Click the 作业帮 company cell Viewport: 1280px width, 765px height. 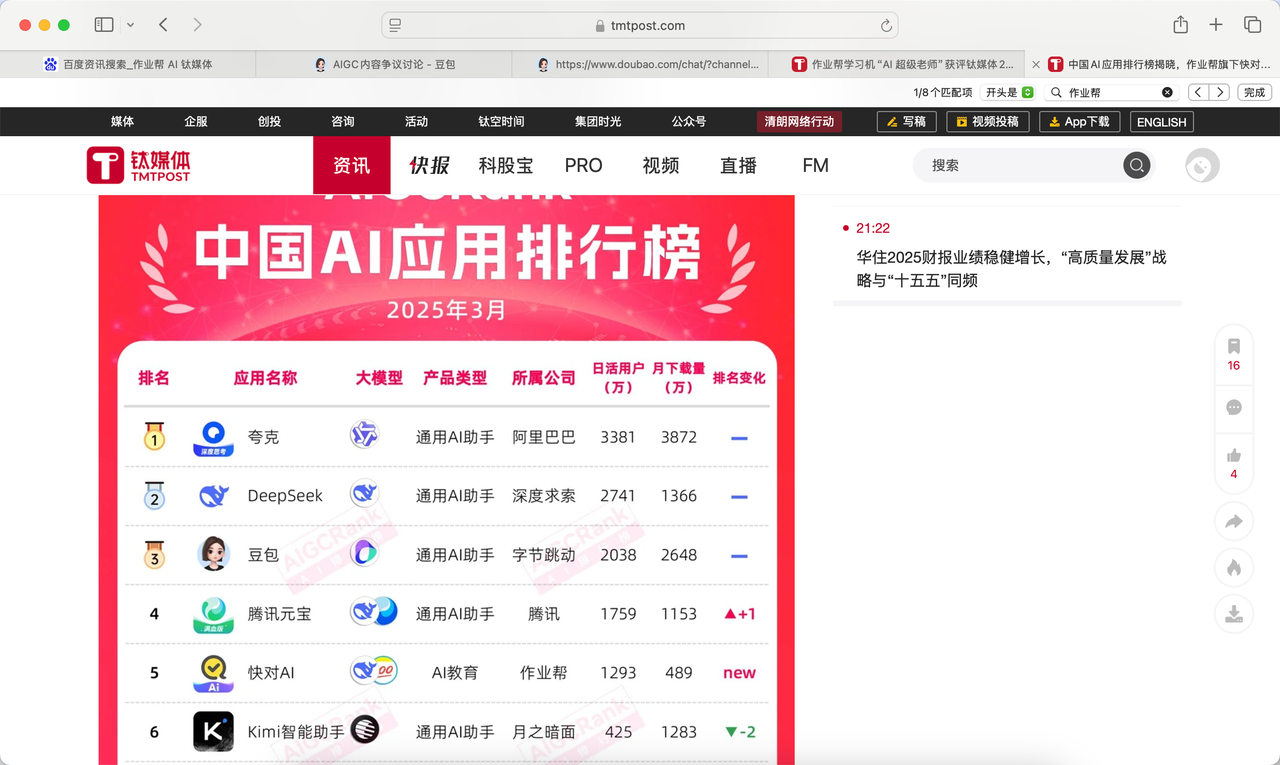pyautogui.click(x=544, y=673)
